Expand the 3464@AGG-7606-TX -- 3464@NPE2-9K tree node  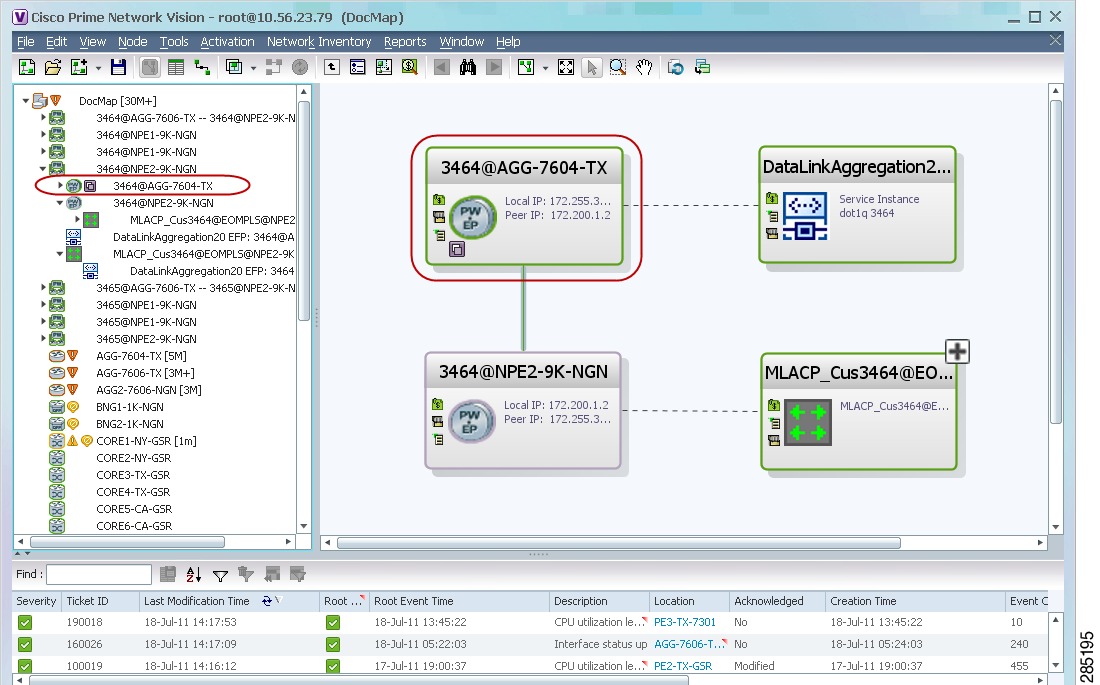(43, 118)
